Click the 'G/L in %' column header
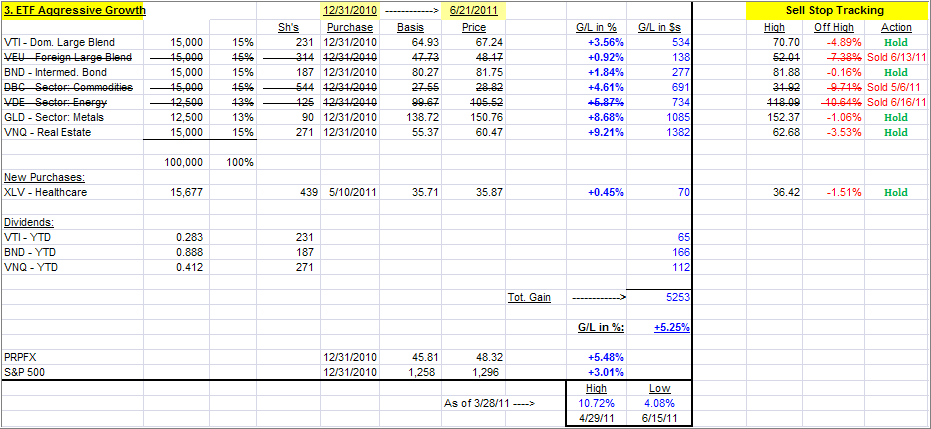This screenshot has width=931, height=429. (596, 27)
